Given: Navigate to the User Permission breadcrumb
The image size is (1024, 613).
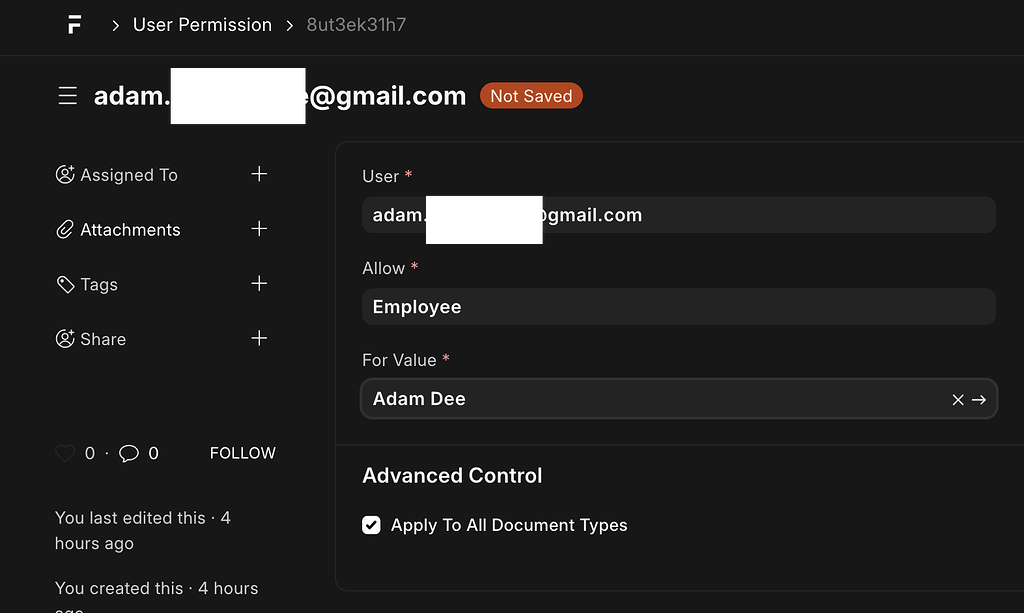Looking at the screenshot, I should (202, 24).
